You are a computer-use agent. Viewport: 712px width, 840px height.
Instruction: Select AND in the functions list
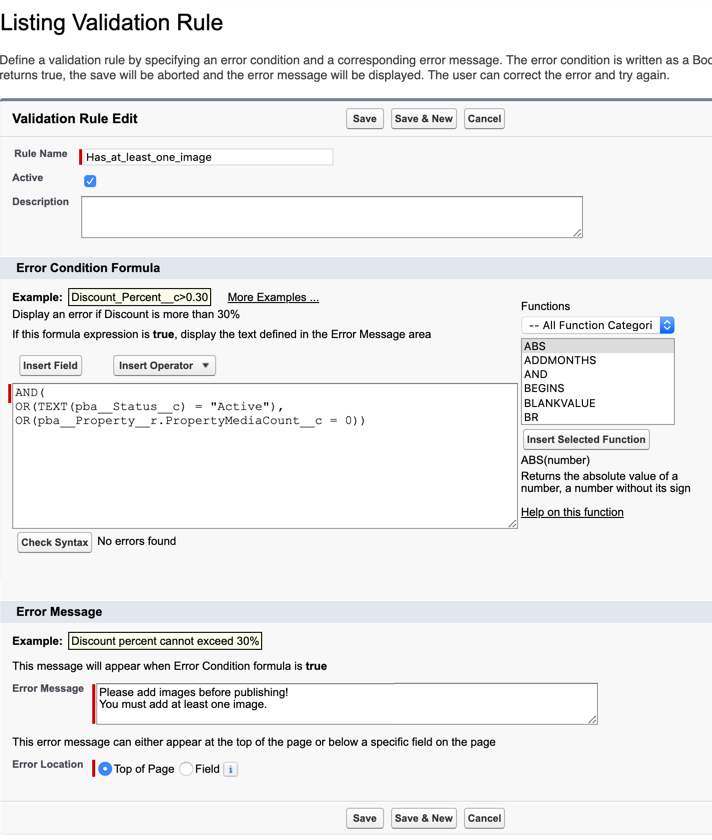tap(597, 374)
